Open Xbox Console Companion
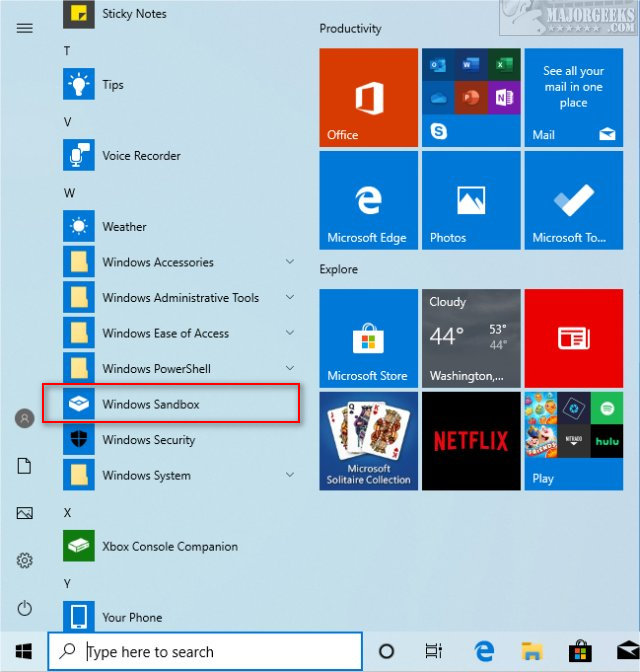 pyautogui.click(x=178, y=546)
